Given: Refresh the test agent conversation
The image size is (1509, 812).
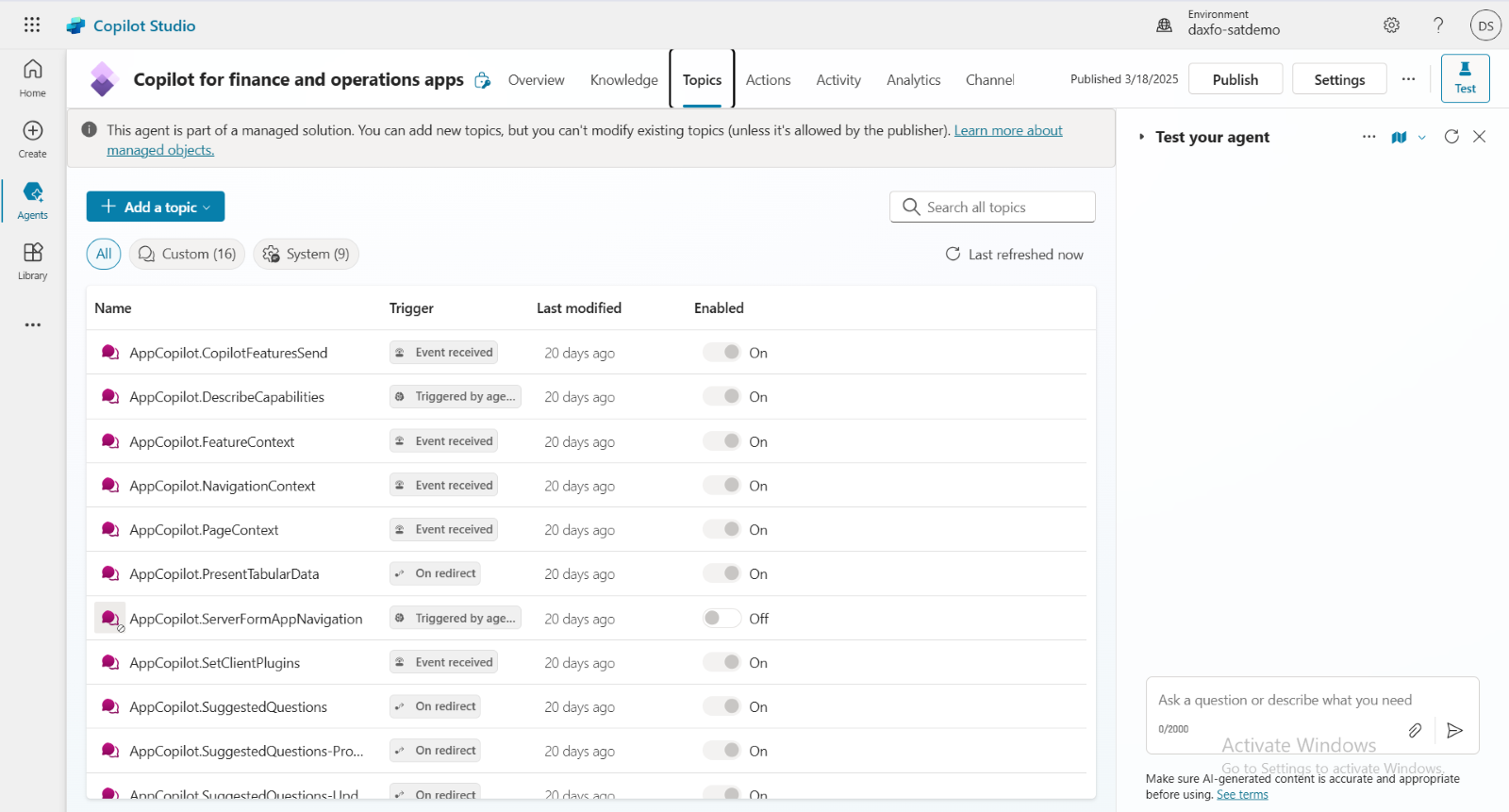Looking at the screenshot, I should [x=1451, y=137].
